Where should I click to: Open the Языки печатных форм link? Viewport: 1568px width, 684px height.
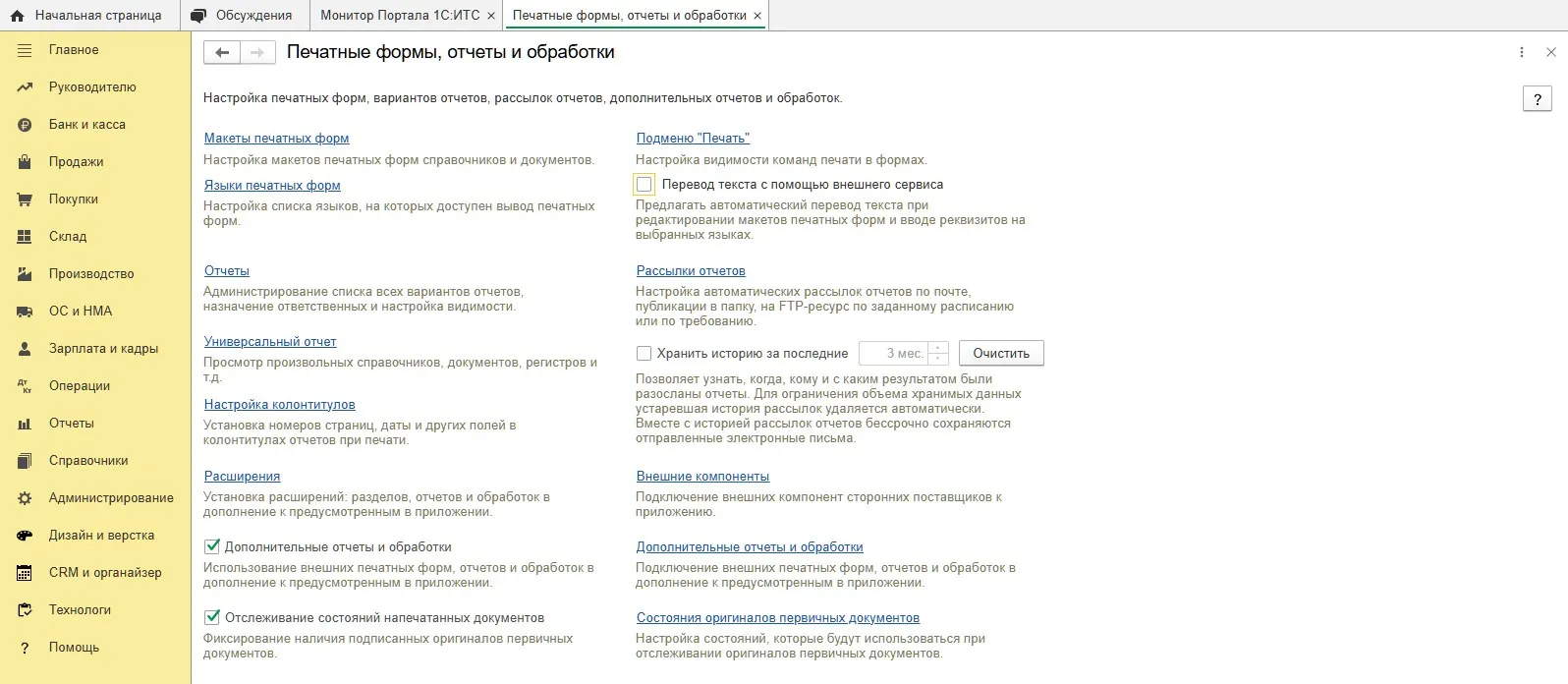pyautogui.click(x=272, y=186)
